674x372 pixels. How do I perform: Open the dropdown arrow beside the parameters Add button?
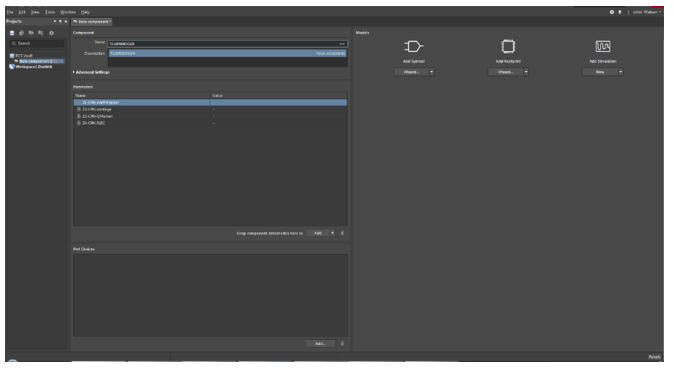click(x=332, y=233)
